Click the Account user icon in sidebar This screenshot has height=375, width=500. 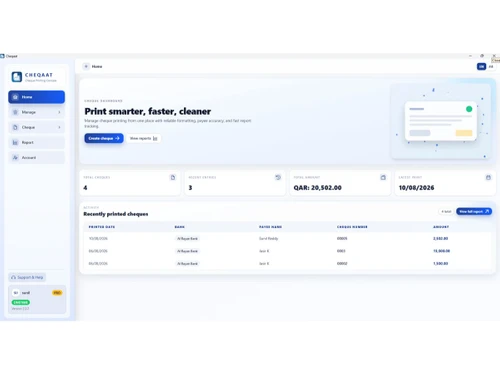(x=15, y=157)
